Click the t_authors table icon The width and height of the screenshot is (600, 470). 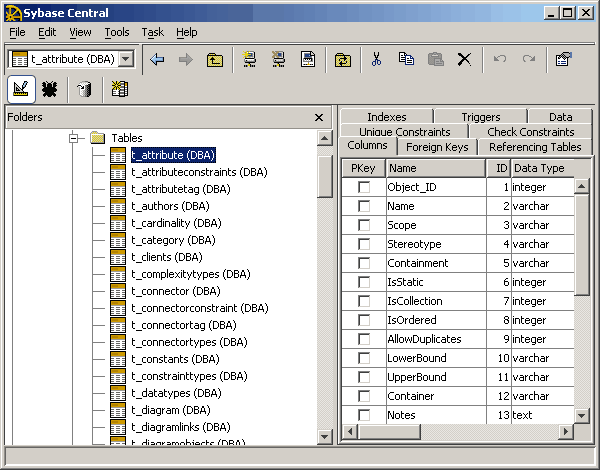click(x=118, y=206)
